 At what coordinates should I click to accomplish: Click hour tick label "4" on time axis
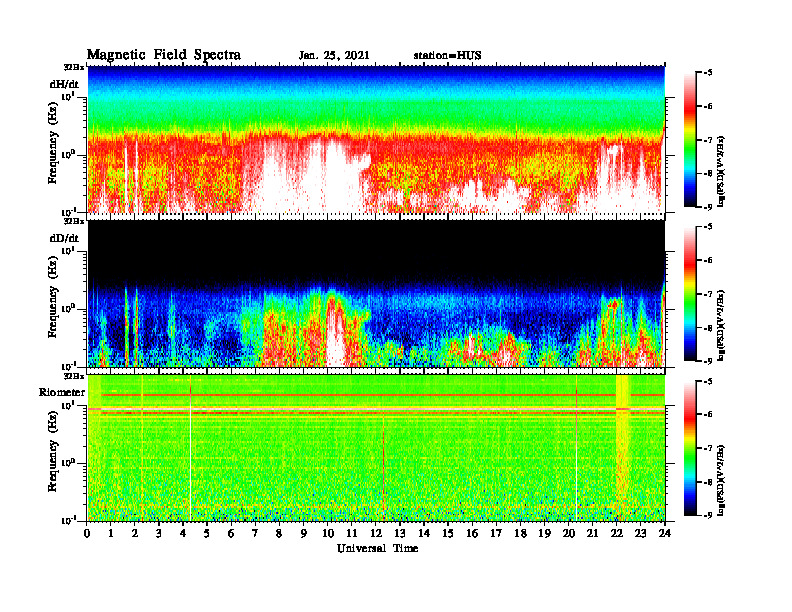(183, 534)
